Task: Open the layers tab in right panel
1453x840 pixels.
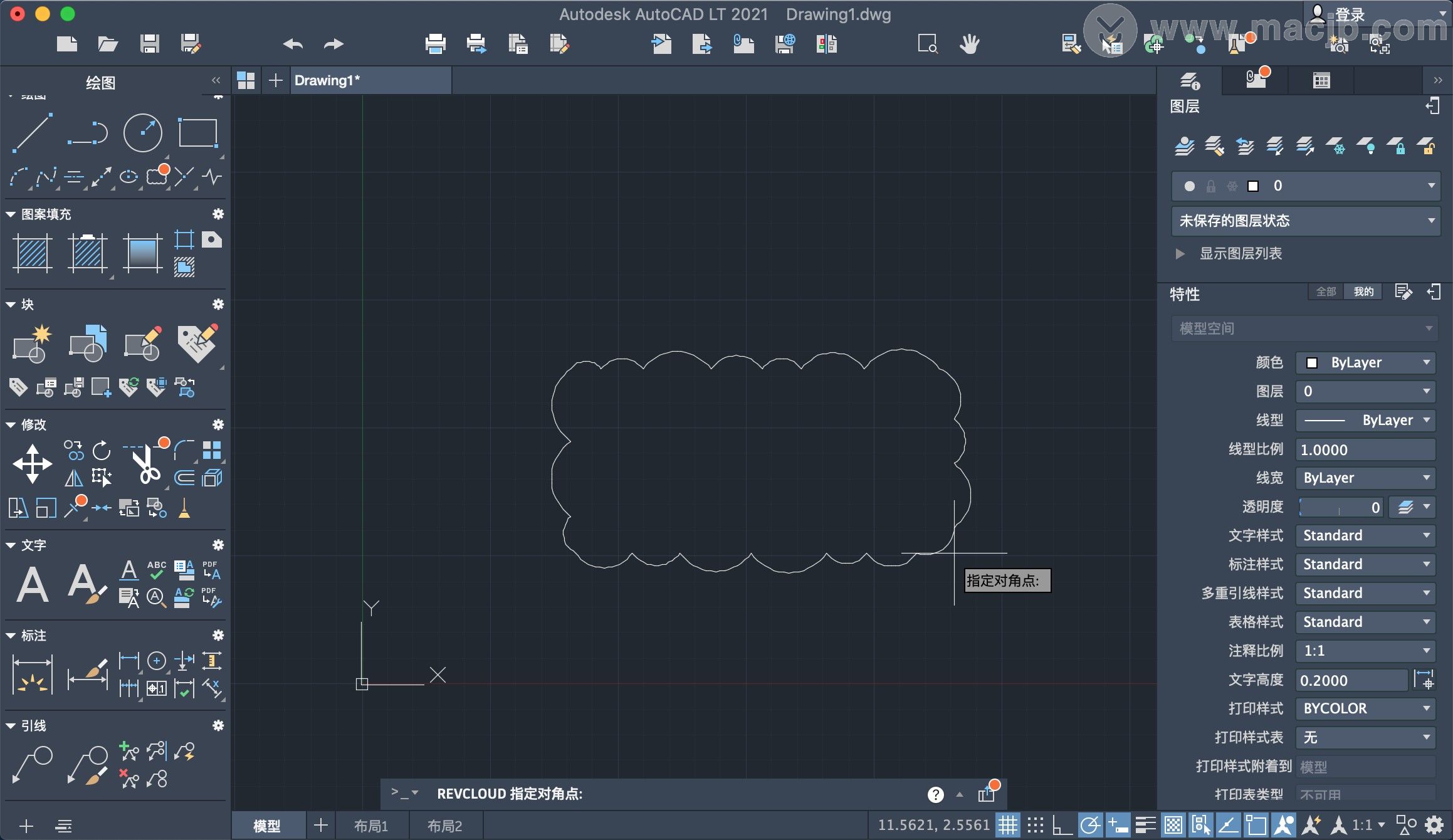Action: [x=1190, y=81]
